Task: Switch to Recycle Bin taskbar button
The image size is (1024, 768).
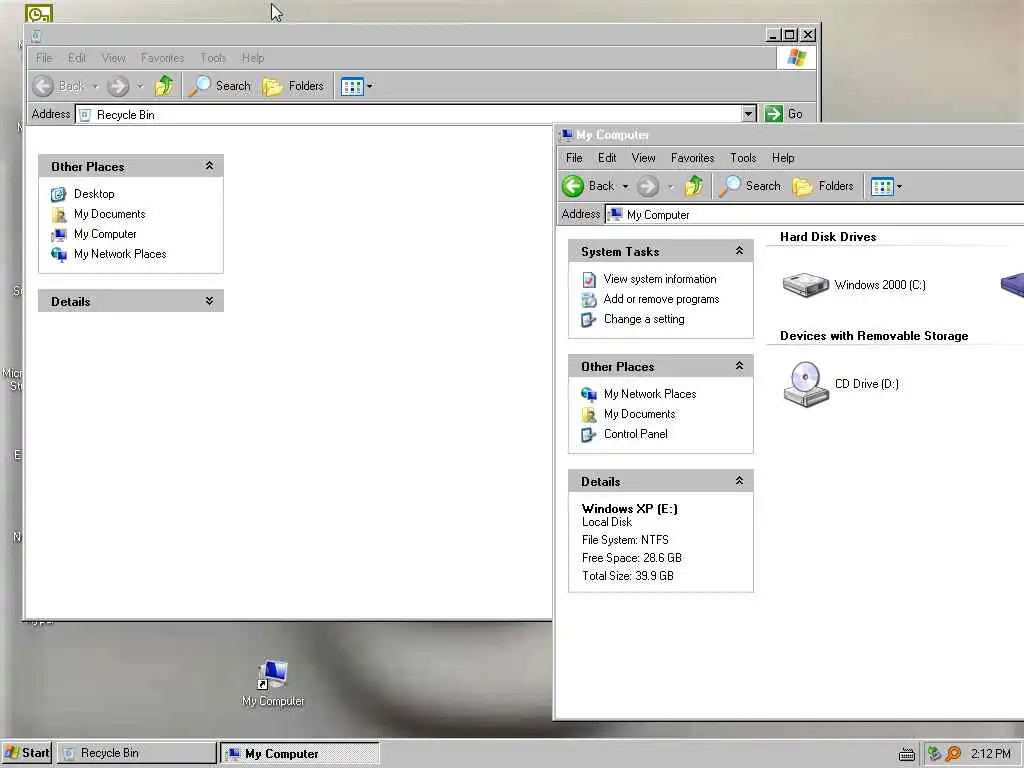Action: point(136,753)
